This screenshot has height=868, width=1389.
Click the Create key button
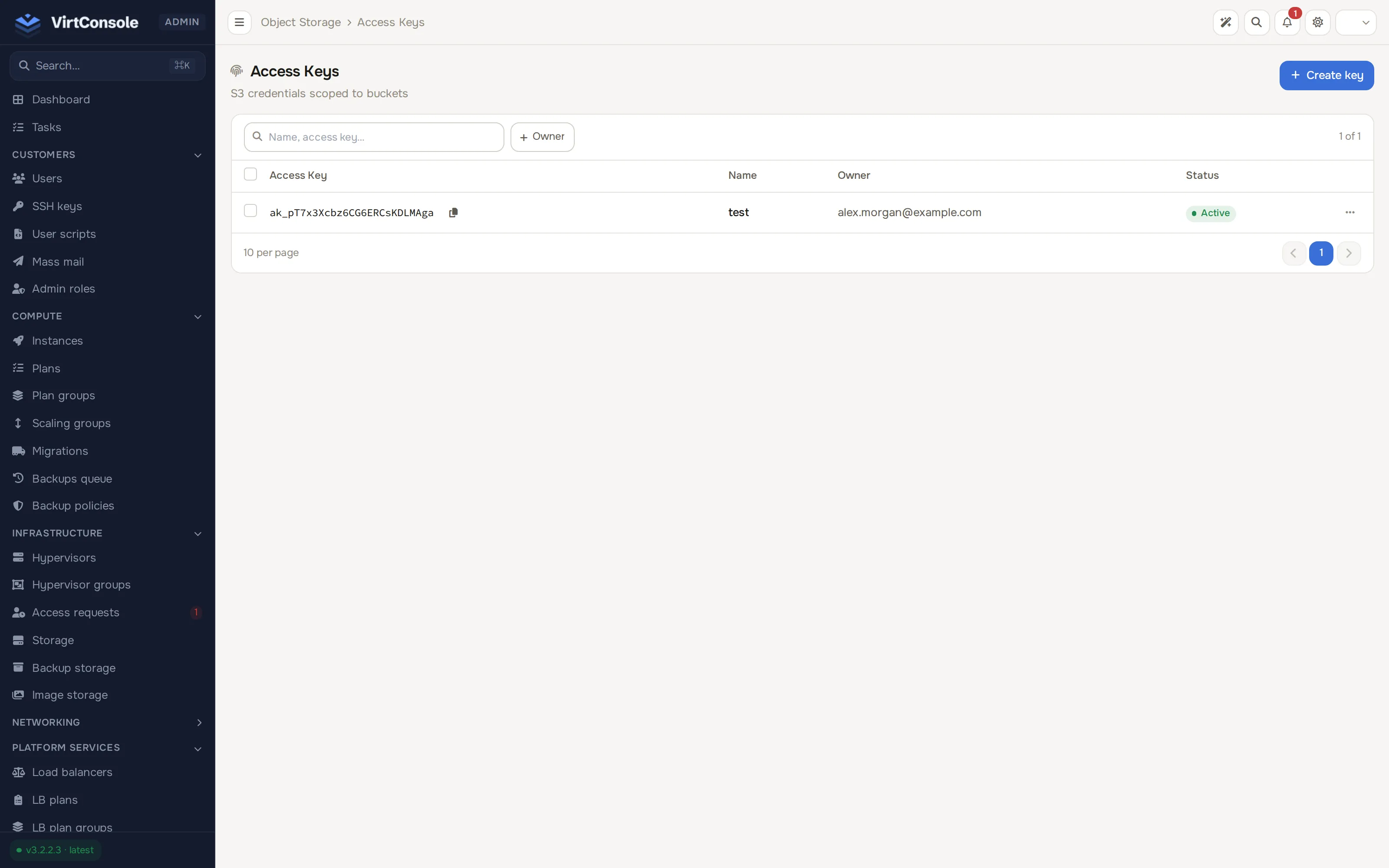pos(1326,75)
